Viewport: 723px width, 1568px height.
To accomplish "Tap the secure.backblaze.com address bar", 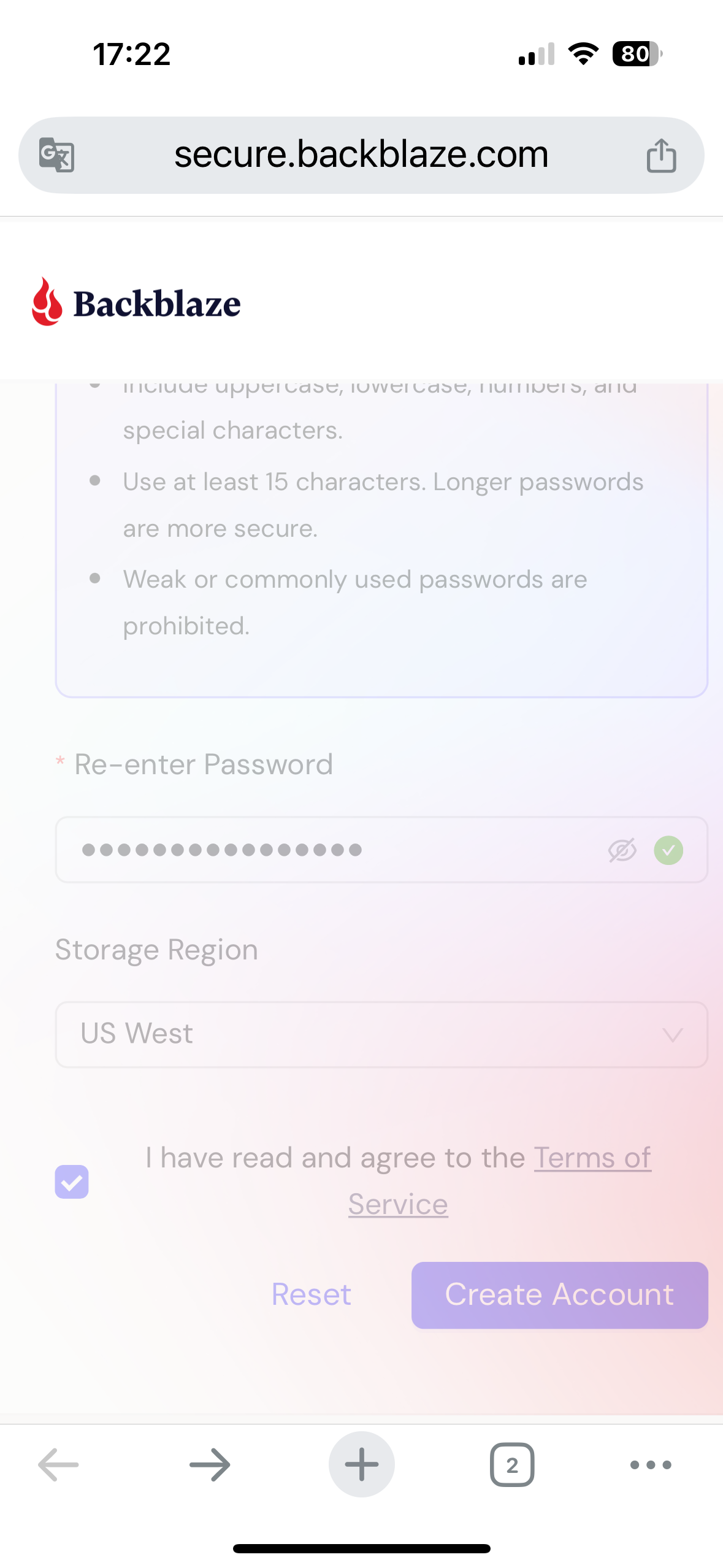I will [x=361, y=155].
